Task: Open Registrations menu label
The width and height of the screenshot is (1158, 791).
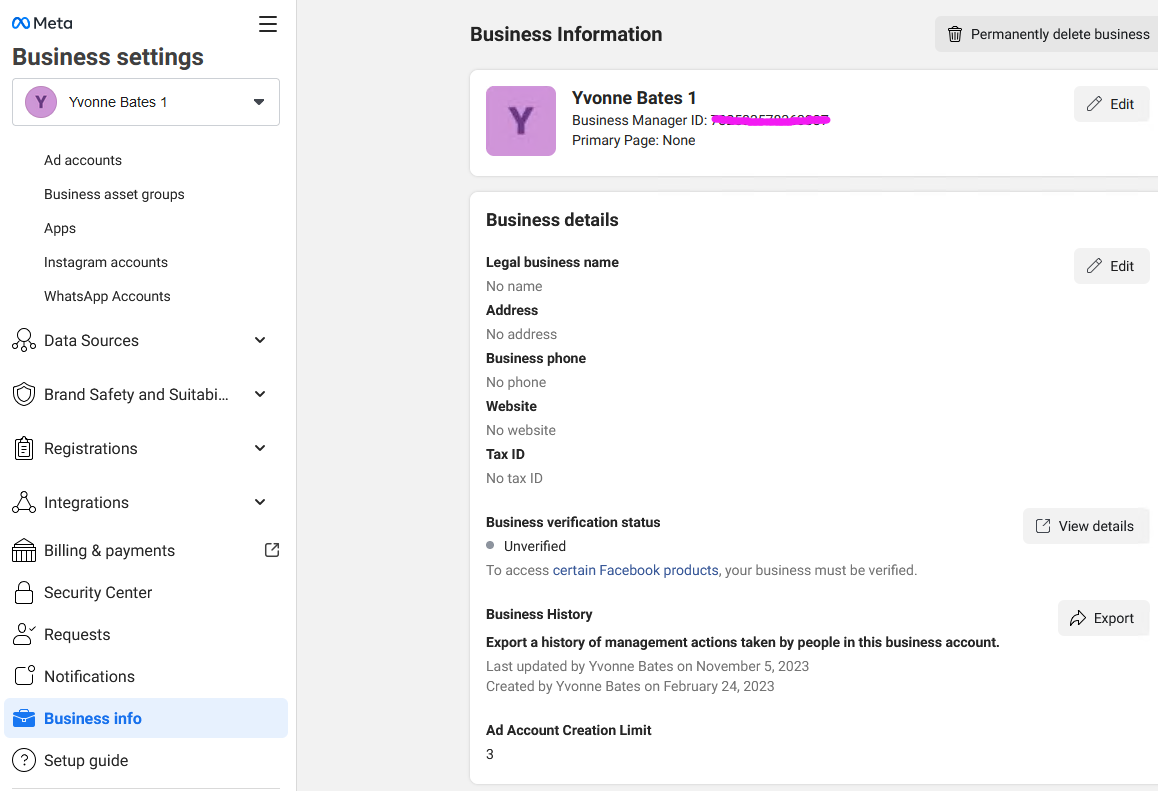Action: [91, 448]
